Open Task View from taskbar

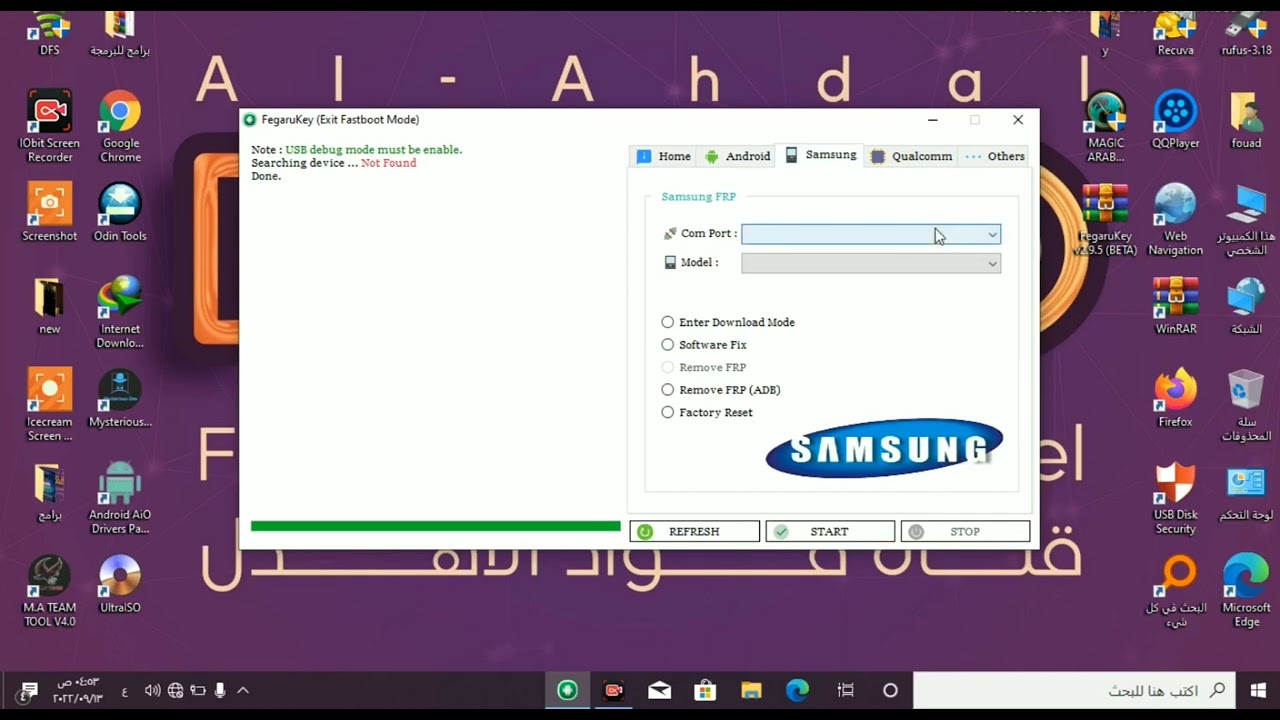coord(845,690)
